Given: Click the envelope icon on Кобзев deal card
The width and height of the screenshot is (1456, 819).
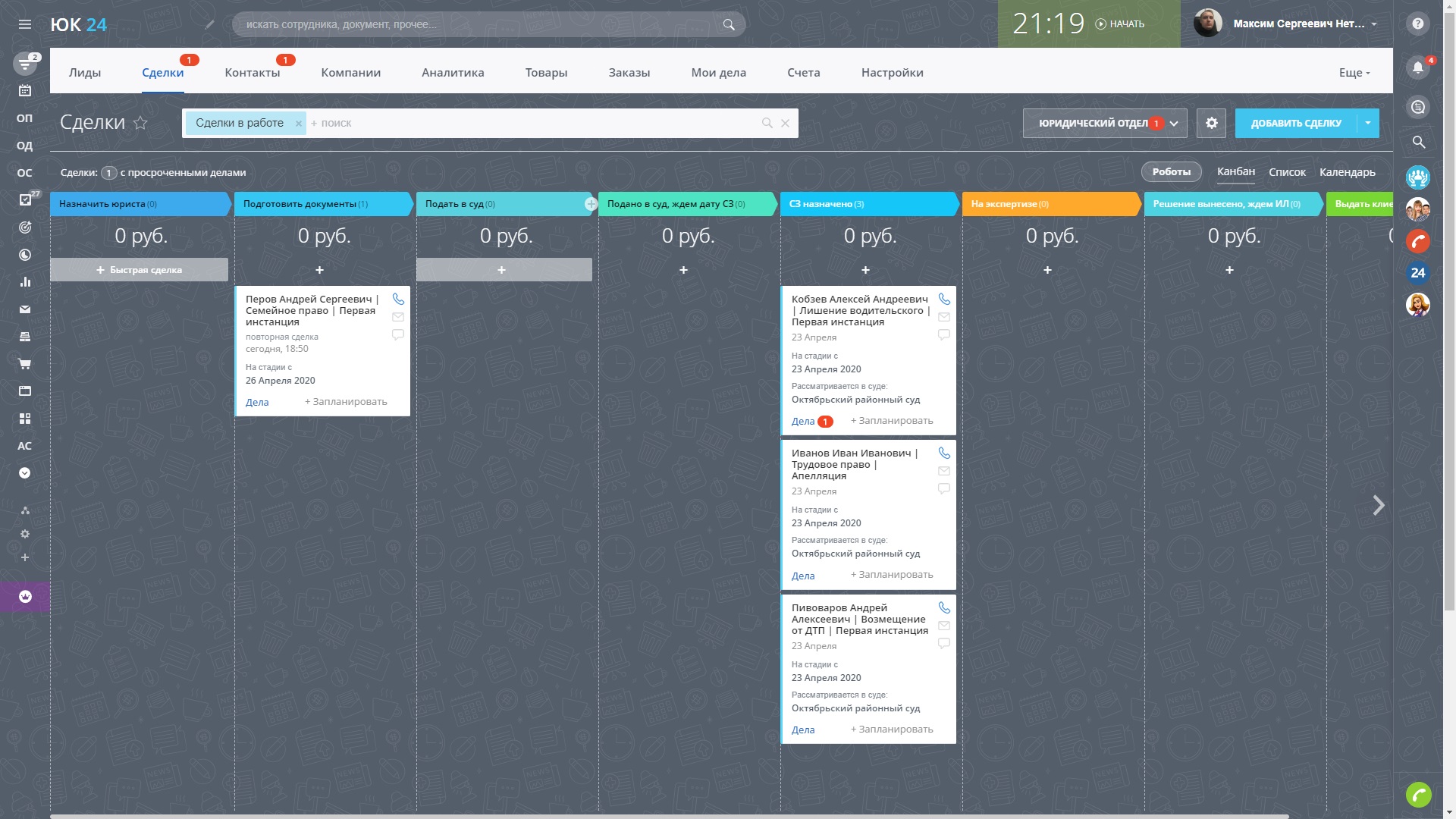Looking at the screenshot, I should pyautogui.click(x=944, y=317).
